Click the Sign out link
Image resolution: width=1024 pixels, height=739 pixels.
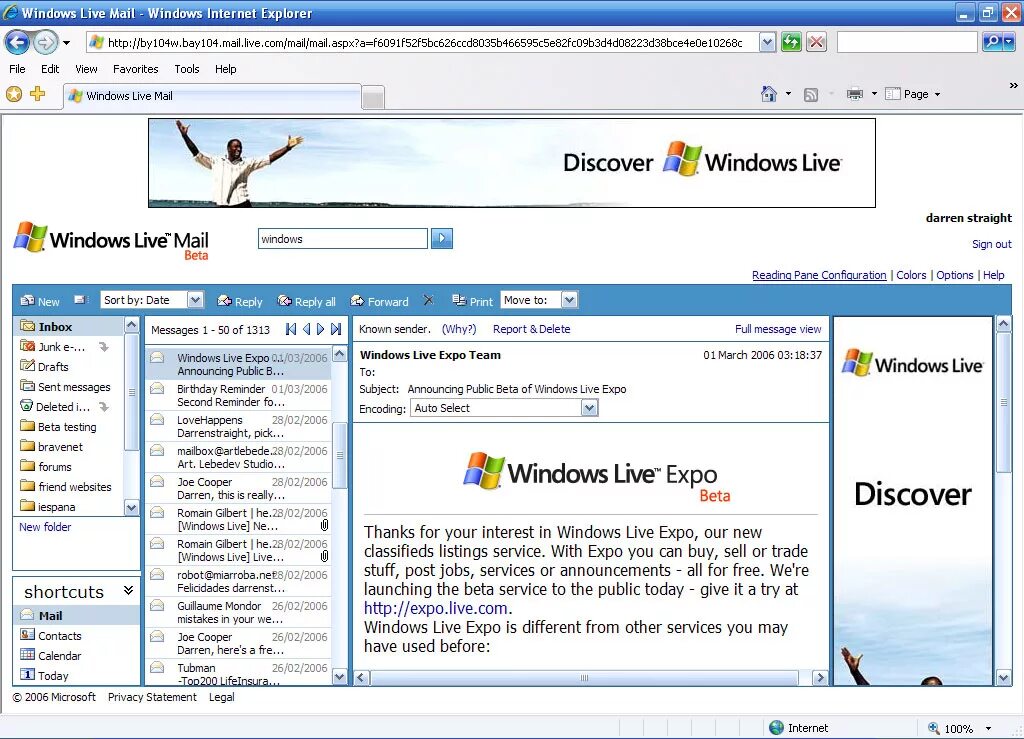coord(991,244)
